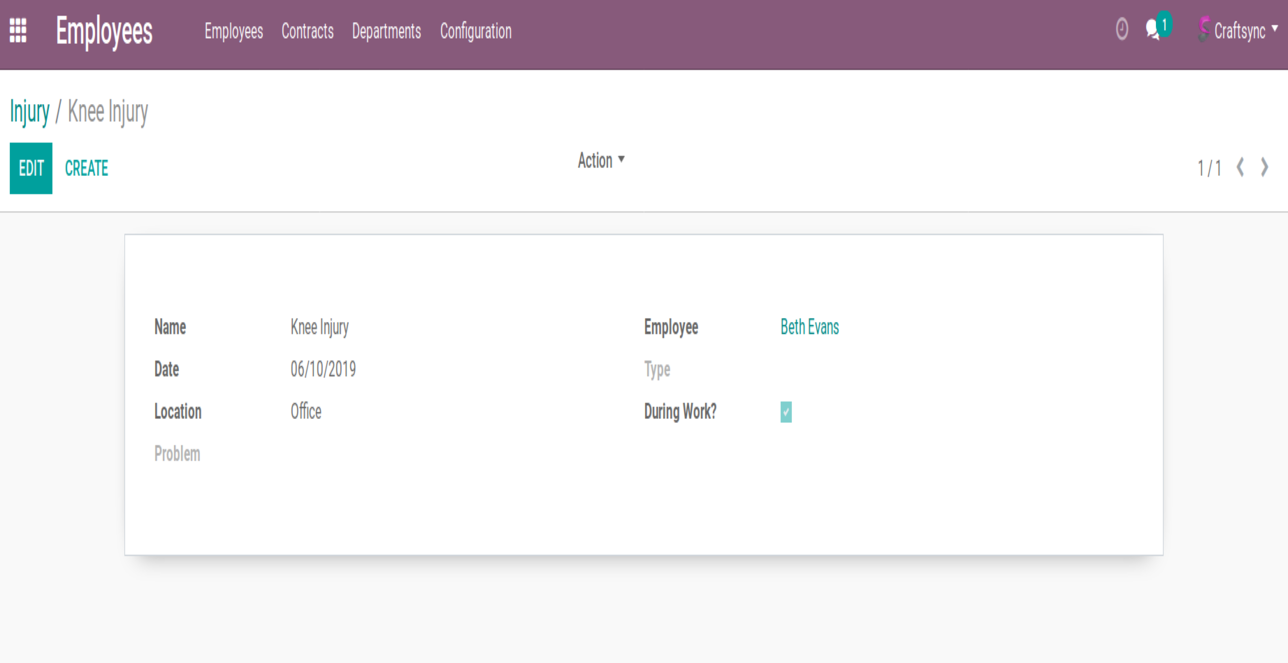
Task: Go to the previous record arrow
Action: pos(1240,167)
